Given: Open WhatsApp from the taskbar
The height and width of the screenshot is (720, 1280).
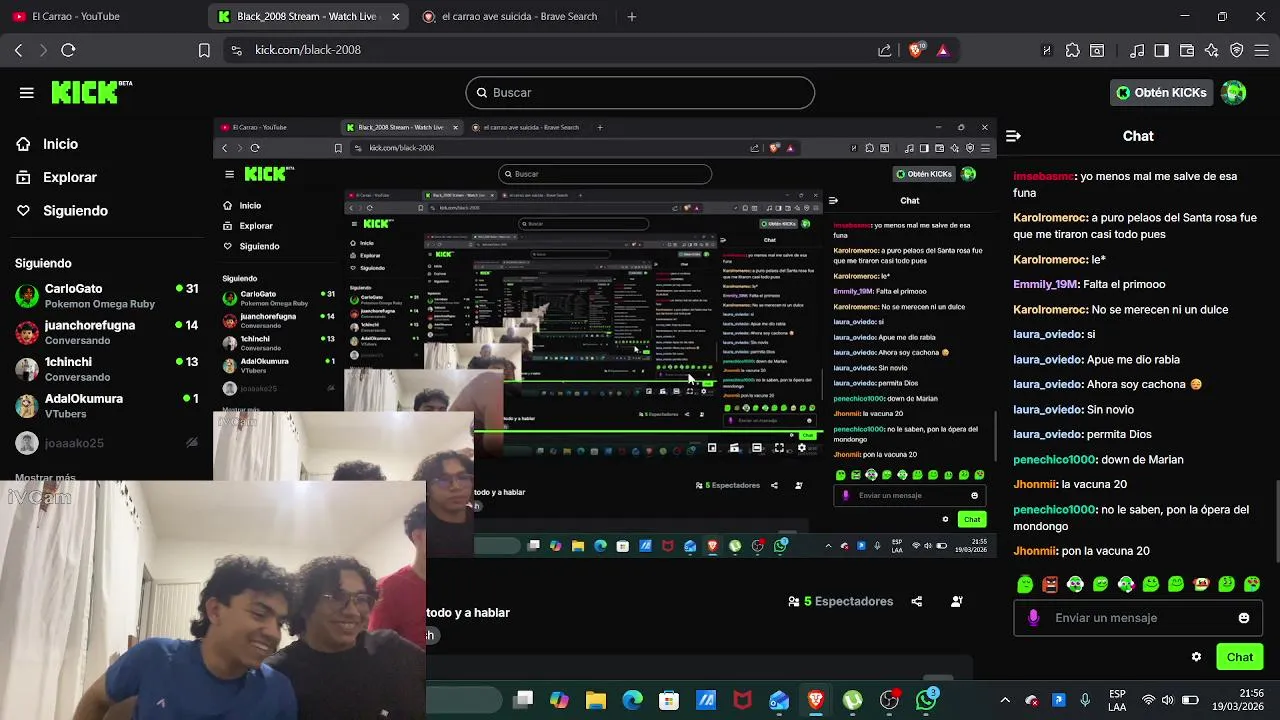Looking at the screenshot, I should point(926,700).
